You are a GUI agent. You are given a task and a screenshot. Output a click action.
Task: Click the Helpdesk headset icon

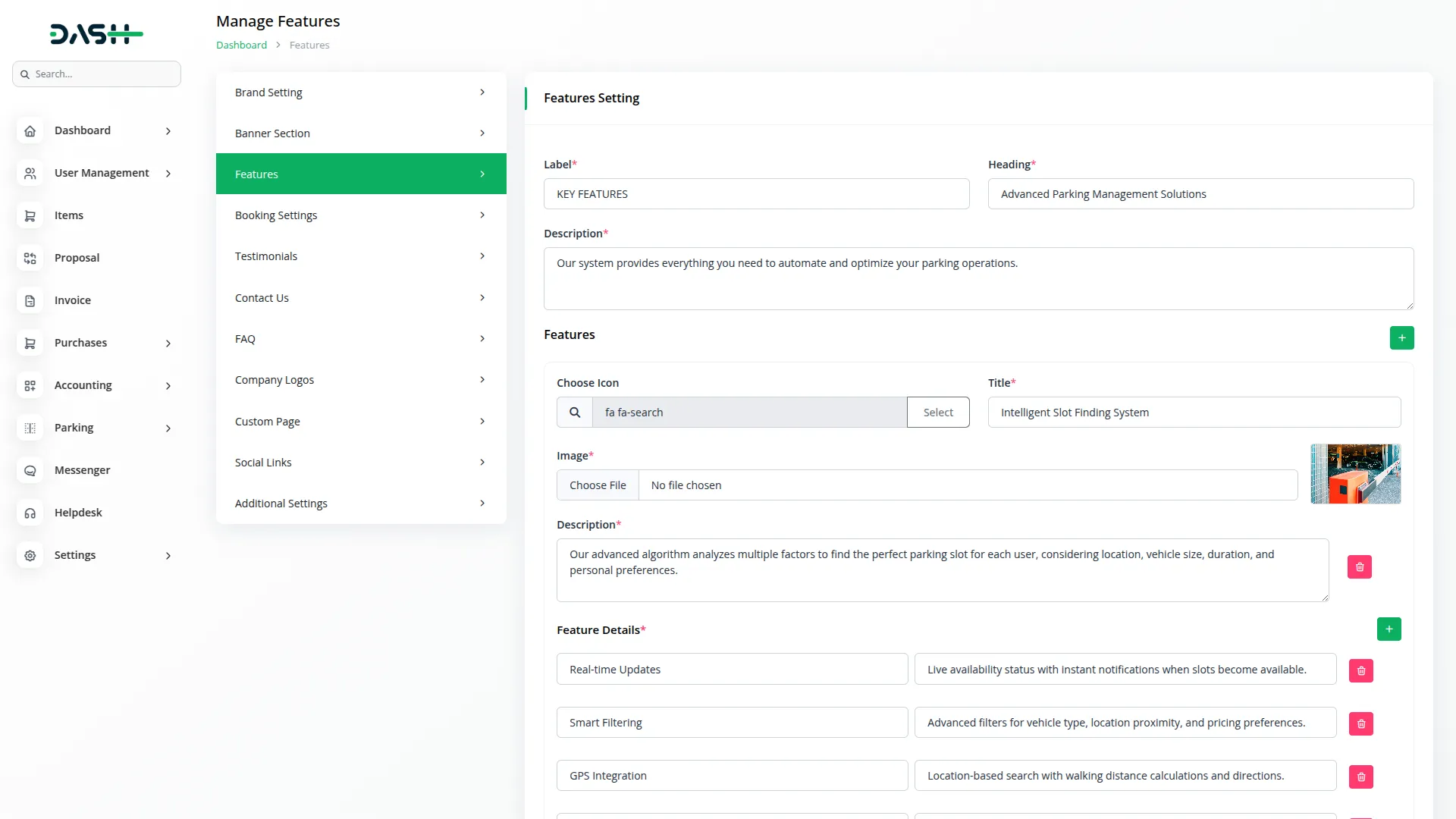(30, 513)
